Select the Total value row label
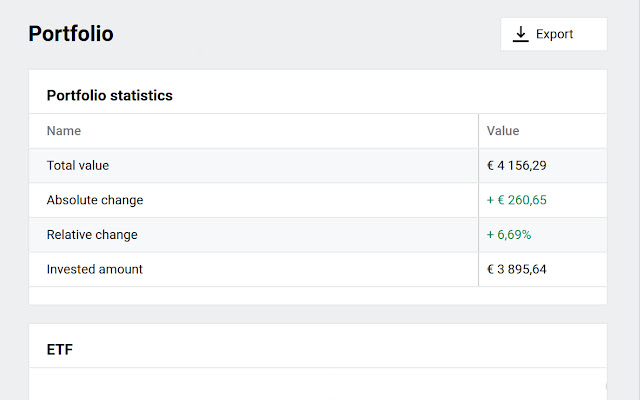The height and width of the screenshot is (400, 640). 78,165
